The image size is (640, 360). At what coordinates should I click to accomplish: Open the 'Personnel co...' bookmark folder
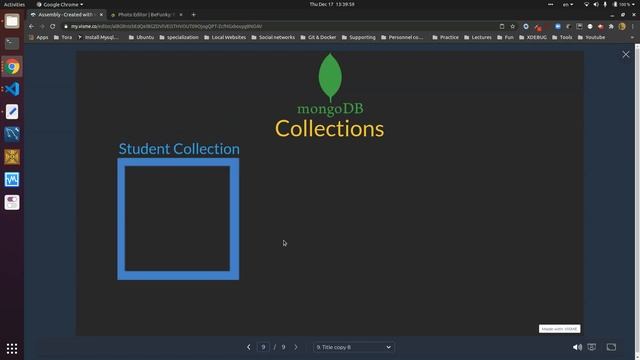[x=402, y=37]
